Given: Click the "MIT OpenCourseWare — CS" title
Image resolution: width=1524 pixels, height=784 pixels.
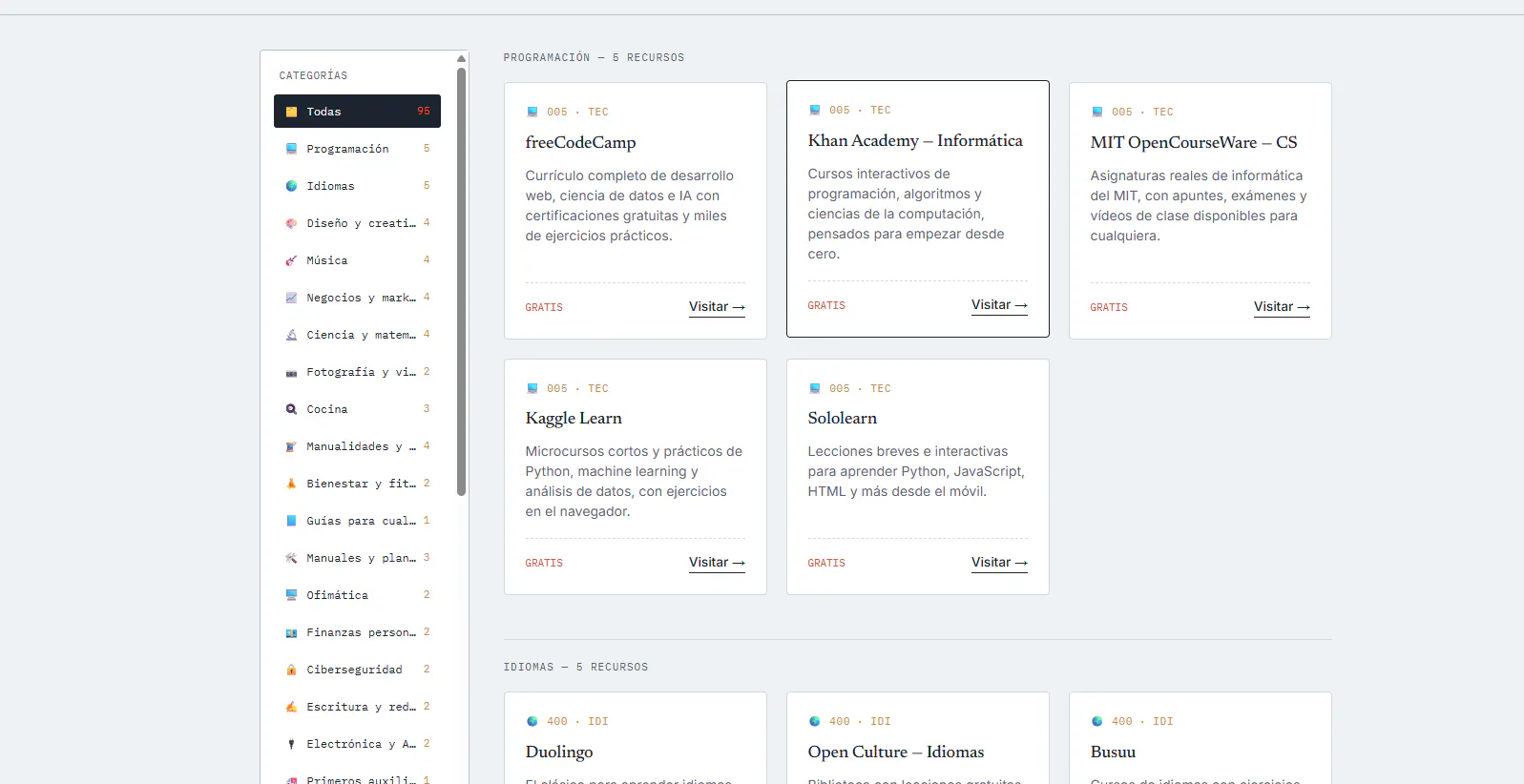Looking at the screenshot, I should pyautogui.click(x=1194, y=142).
